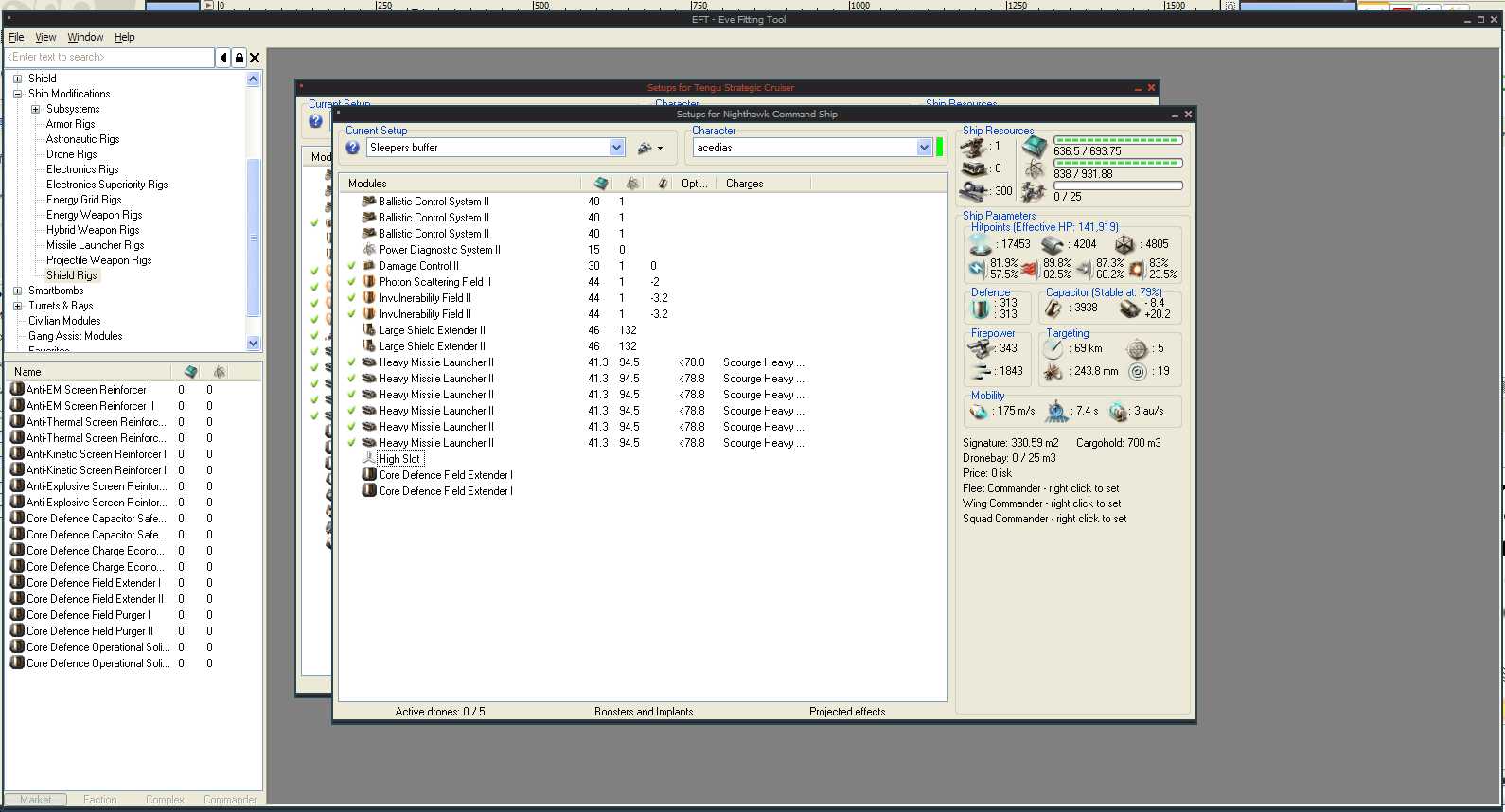The height and width of the screenshot is (812, 1505).
Task: Click the lock icon next to search
Action: click(239, 58)
